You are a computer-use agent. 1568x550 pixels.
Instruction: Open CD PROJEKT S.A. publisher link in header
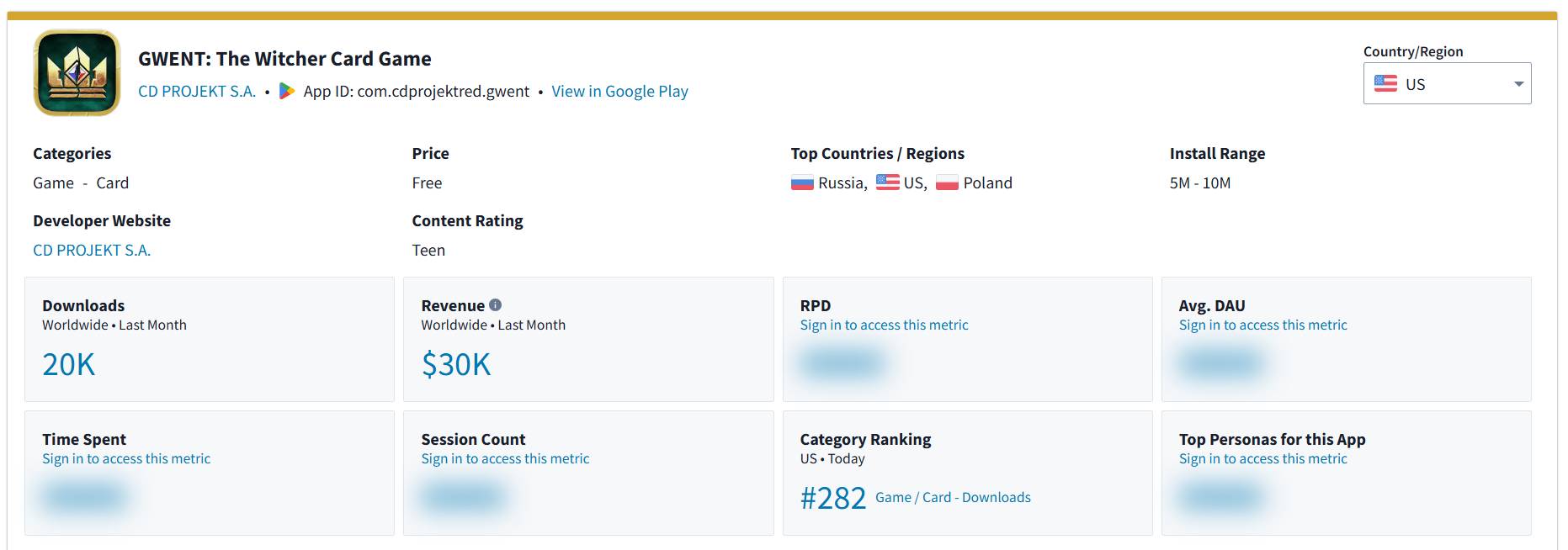[x=197, y=91]
